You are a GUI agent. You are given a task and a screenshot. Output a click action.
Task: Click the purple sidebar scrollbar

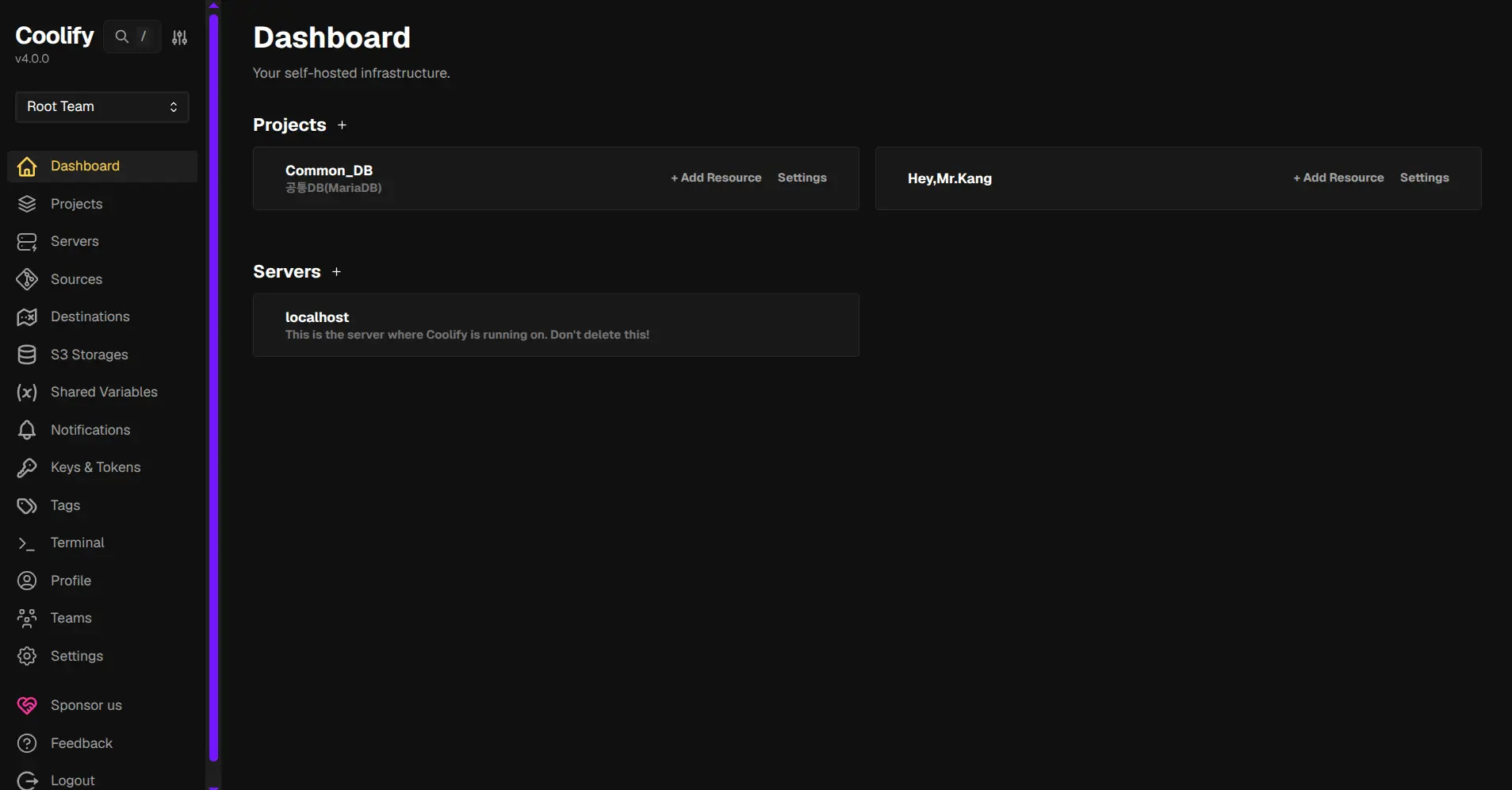pos(213,387)
